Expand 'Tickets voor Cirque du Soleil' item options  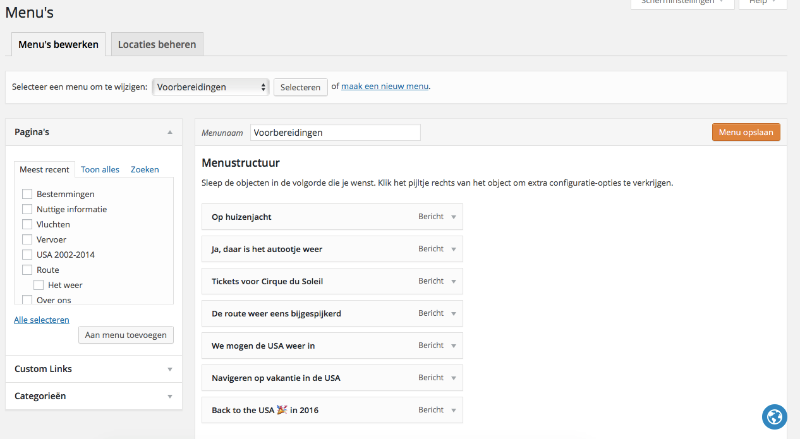pos(453,281)
